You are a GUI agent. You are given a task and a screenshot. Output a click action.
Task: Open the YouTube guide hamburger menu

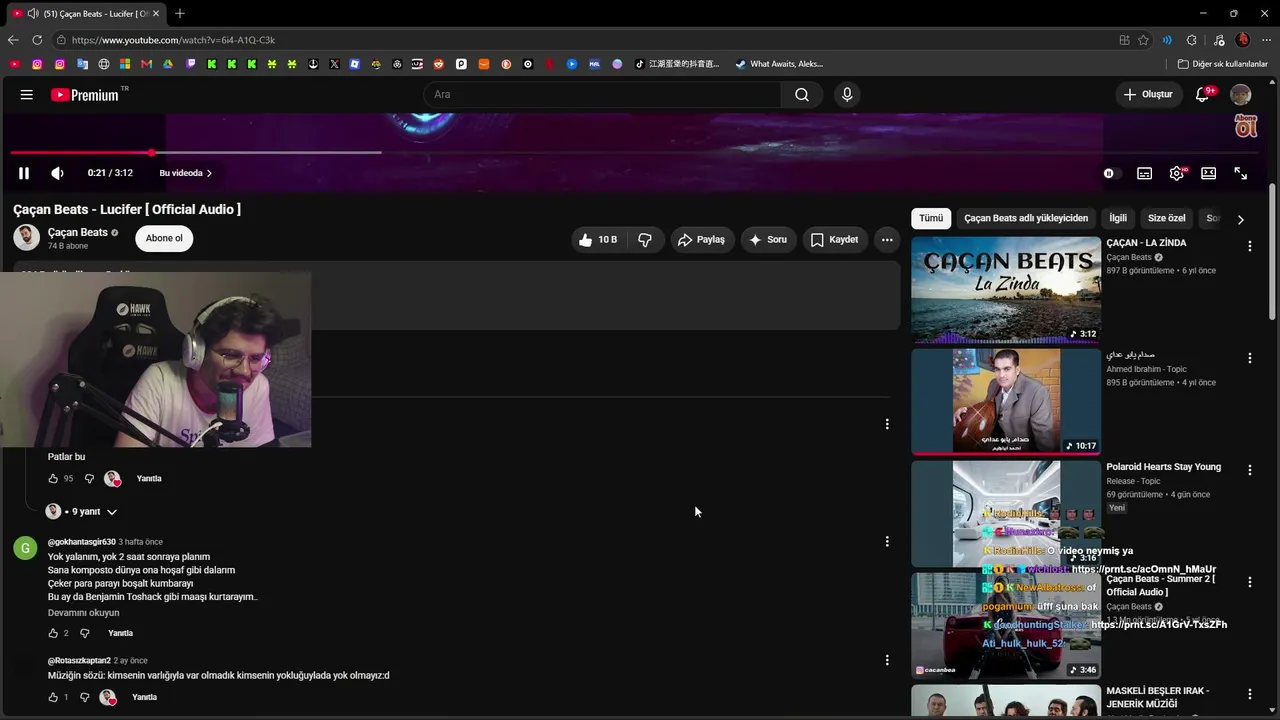[27, 95]
